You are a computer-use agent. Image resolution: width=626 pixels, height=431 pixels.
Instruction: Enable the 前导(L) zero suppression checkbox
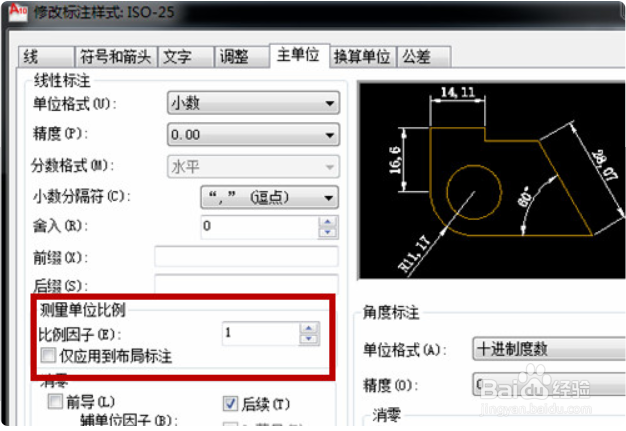[x=55, y=401]
